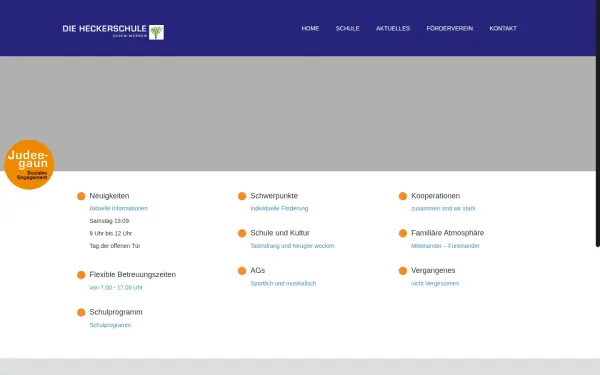
Task: Click the orange bullet beside Vergangenes
Action: click(x=403, y=271)
